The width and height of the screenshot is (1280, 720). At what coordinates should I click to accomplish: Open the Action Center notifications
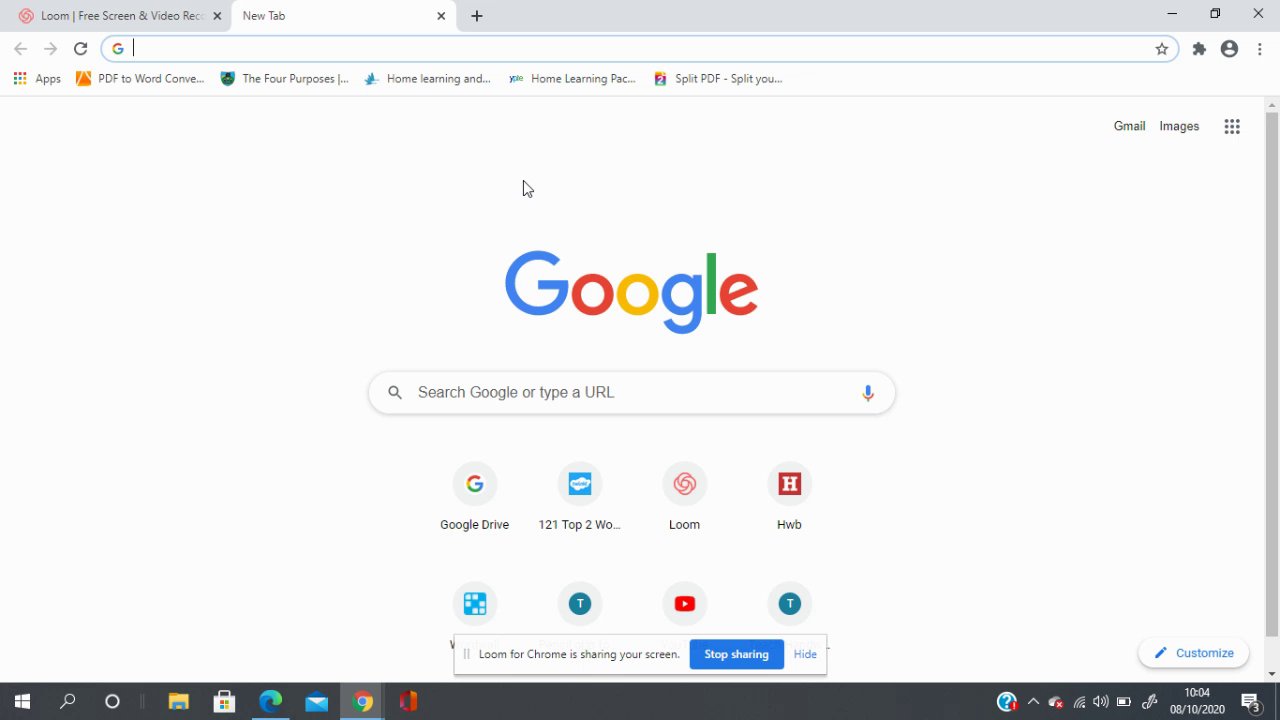(x=1250, y=702)
